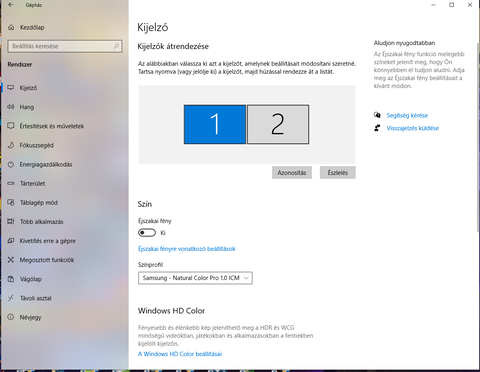Click the Rendszer section label

coord(20,64)
